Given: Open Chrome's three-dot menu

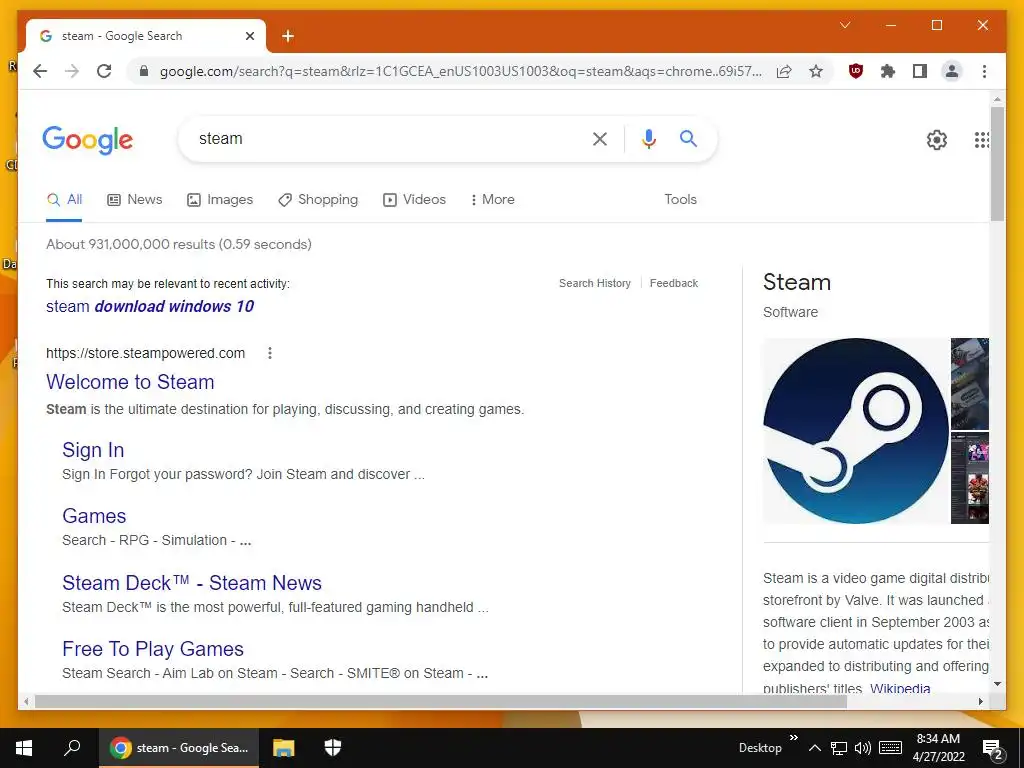Looking at the screenshot, I should (x=984, y=71).
